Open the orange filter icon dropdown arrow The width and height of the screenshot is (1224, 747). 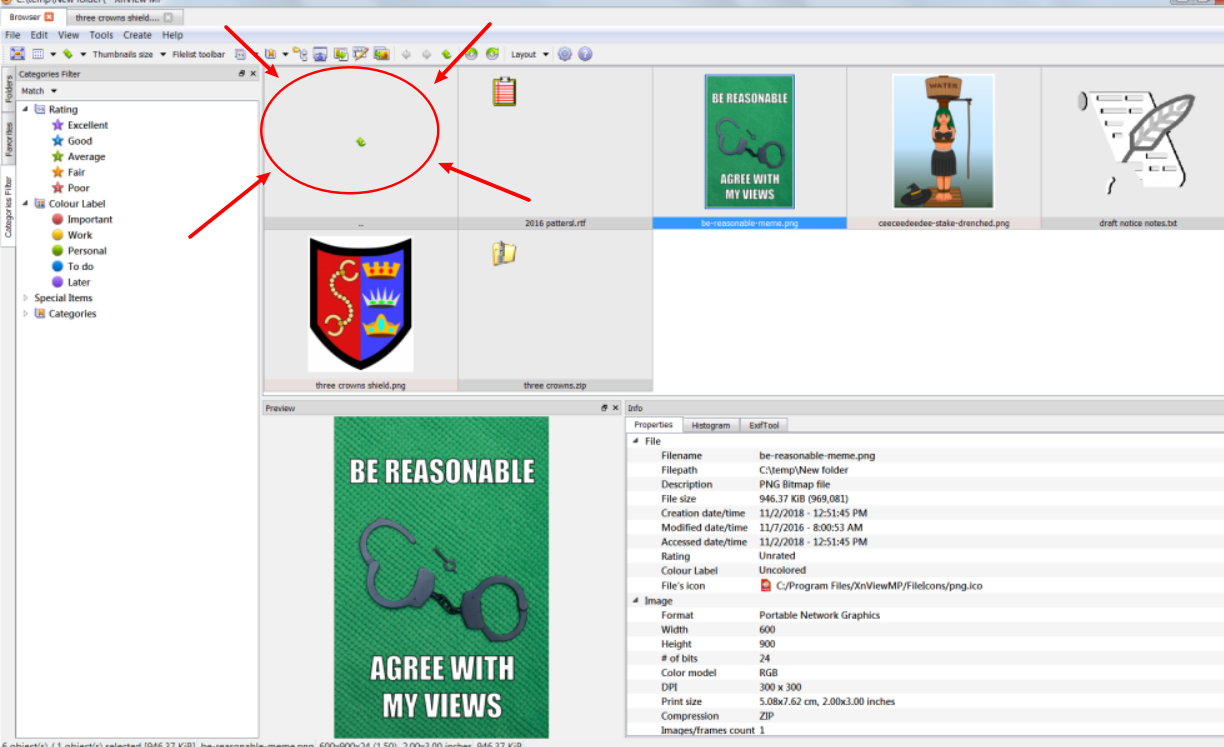click(285, 54)
